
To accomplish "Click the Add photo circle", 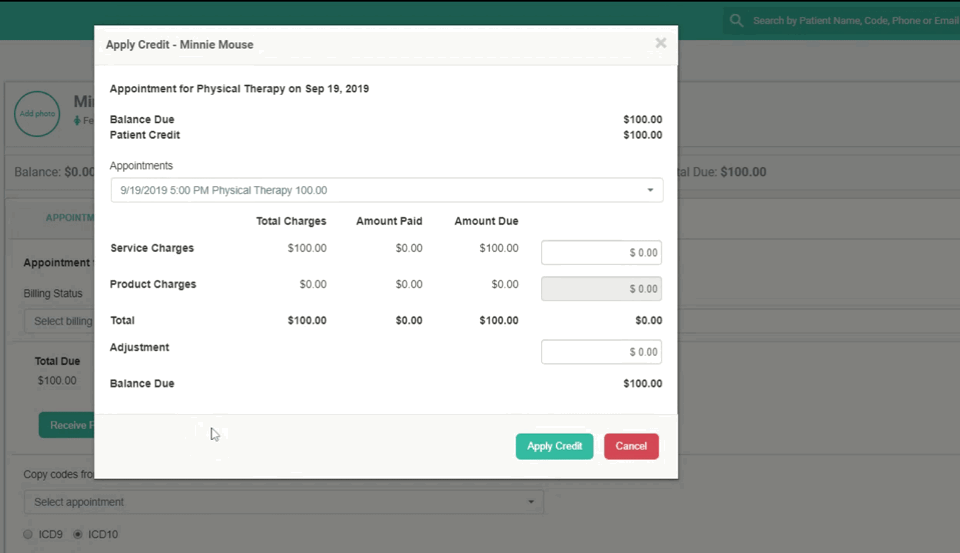I will [x=37, y=114].
